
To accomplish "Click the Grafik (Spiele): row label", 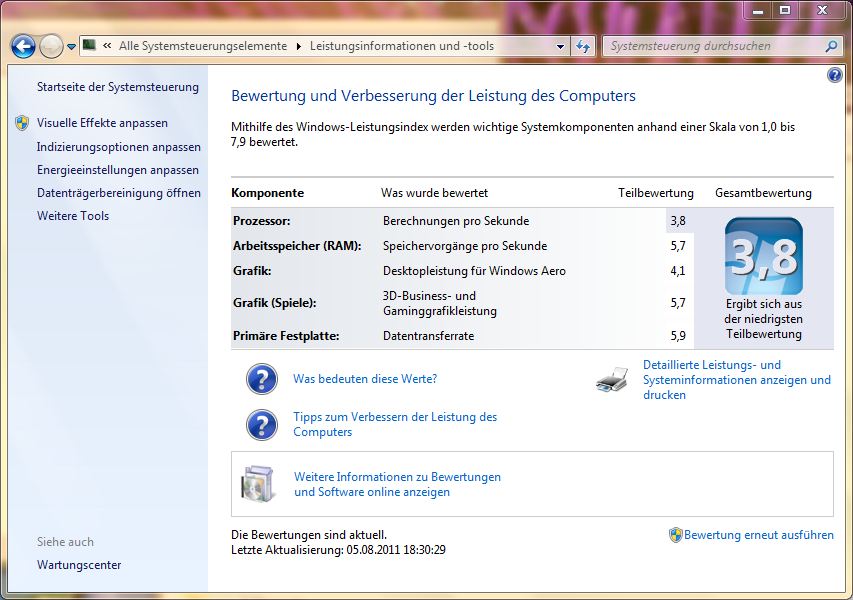I will click(x=275, y=303).
